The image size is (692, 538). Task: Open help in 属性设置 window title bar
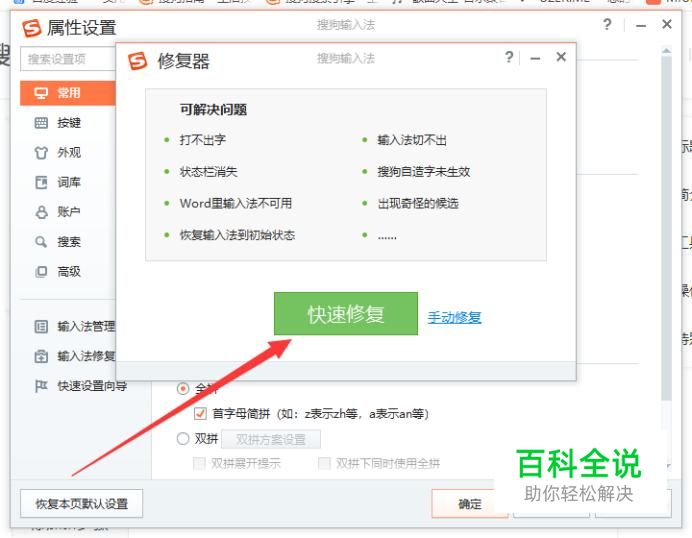[x=607, y=24]
